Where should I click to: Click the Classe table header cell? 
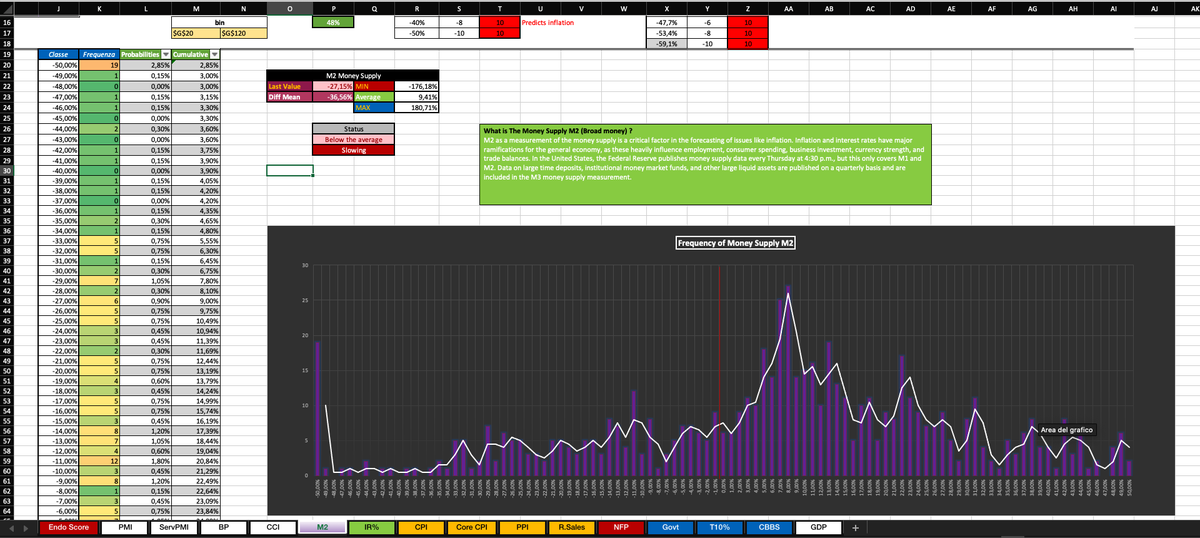click(x=57, y=54)
